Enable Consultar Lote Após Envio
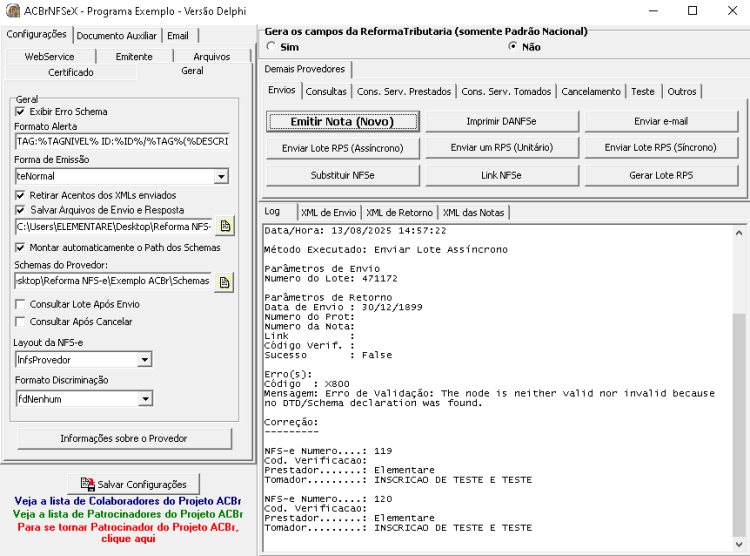Viewport: 750px width, 556px height. click(x=20, y=304)
